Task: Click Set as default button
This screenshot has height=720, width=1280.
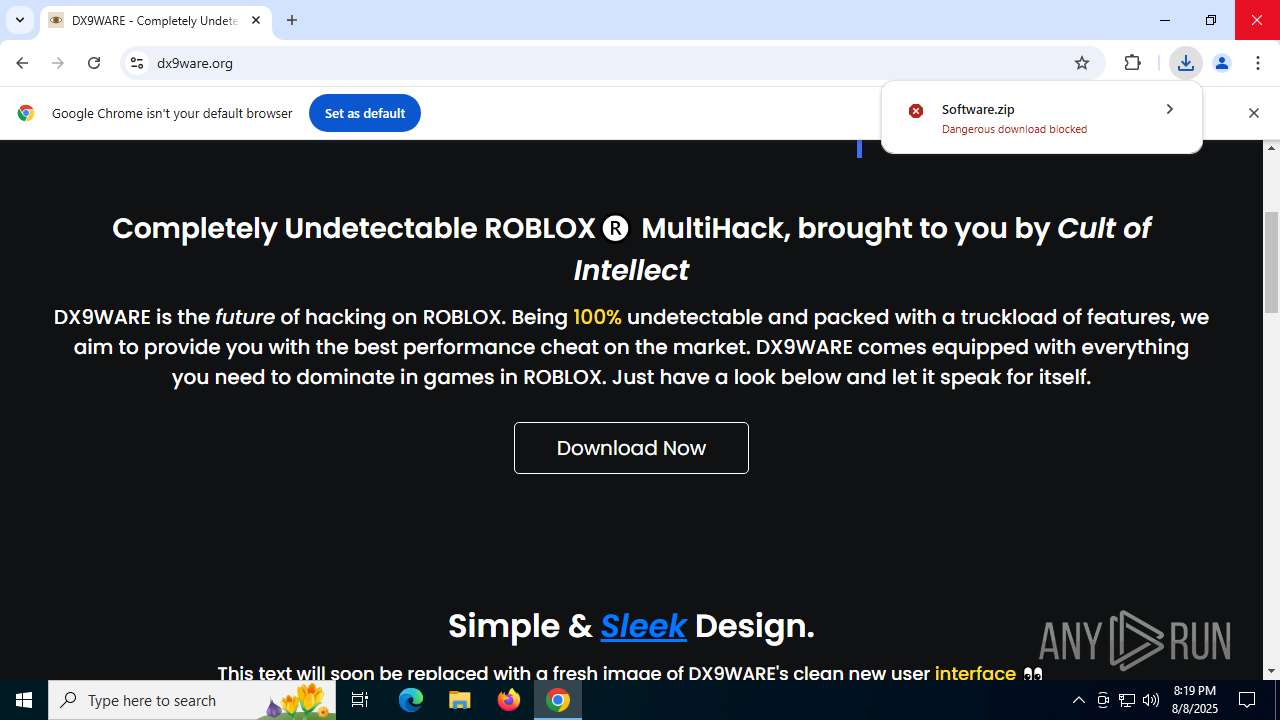Action: click(x=365, y=113)
